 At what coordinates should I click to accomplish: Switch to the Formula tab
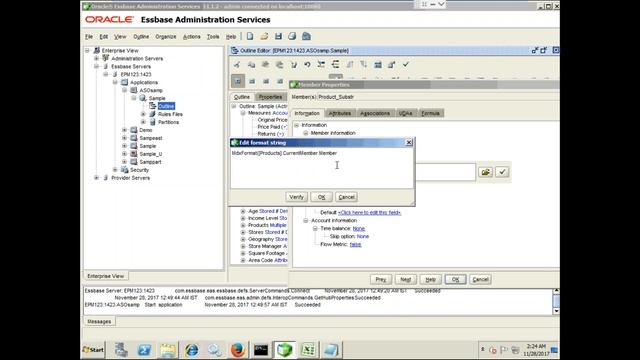[x=431, y=113]
